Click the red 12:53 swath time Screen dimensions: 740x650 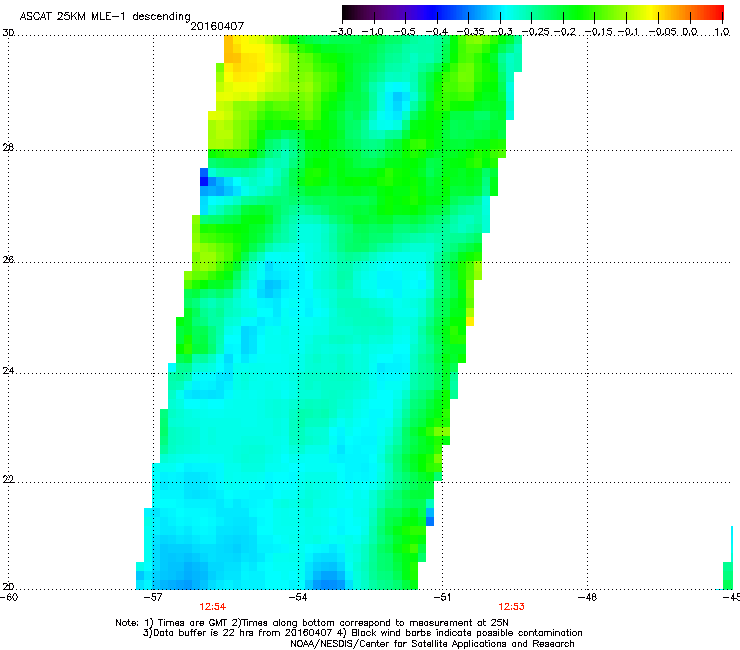511,607
